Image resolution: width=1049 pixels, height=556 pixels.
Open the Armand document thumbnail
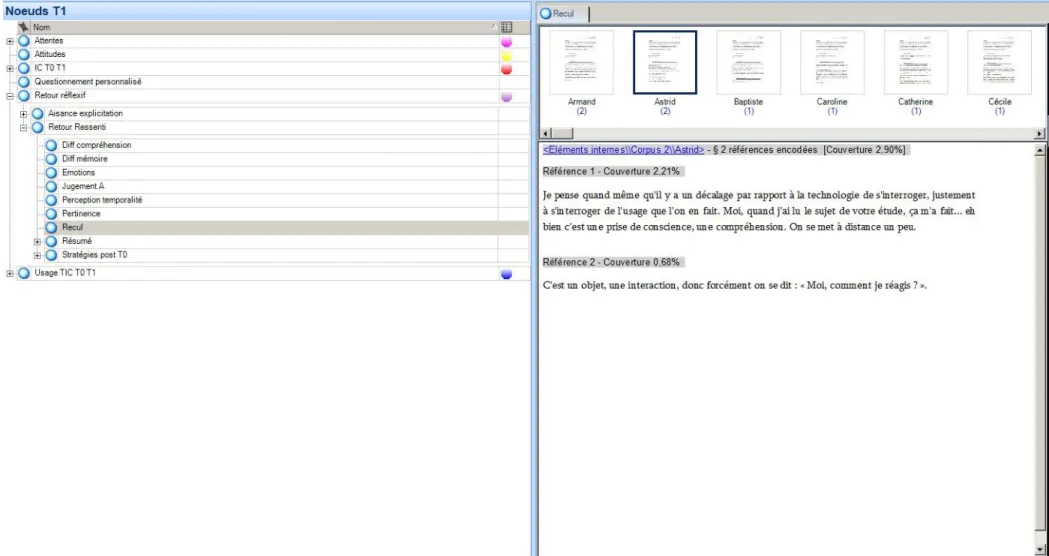[x=581, y=62]
